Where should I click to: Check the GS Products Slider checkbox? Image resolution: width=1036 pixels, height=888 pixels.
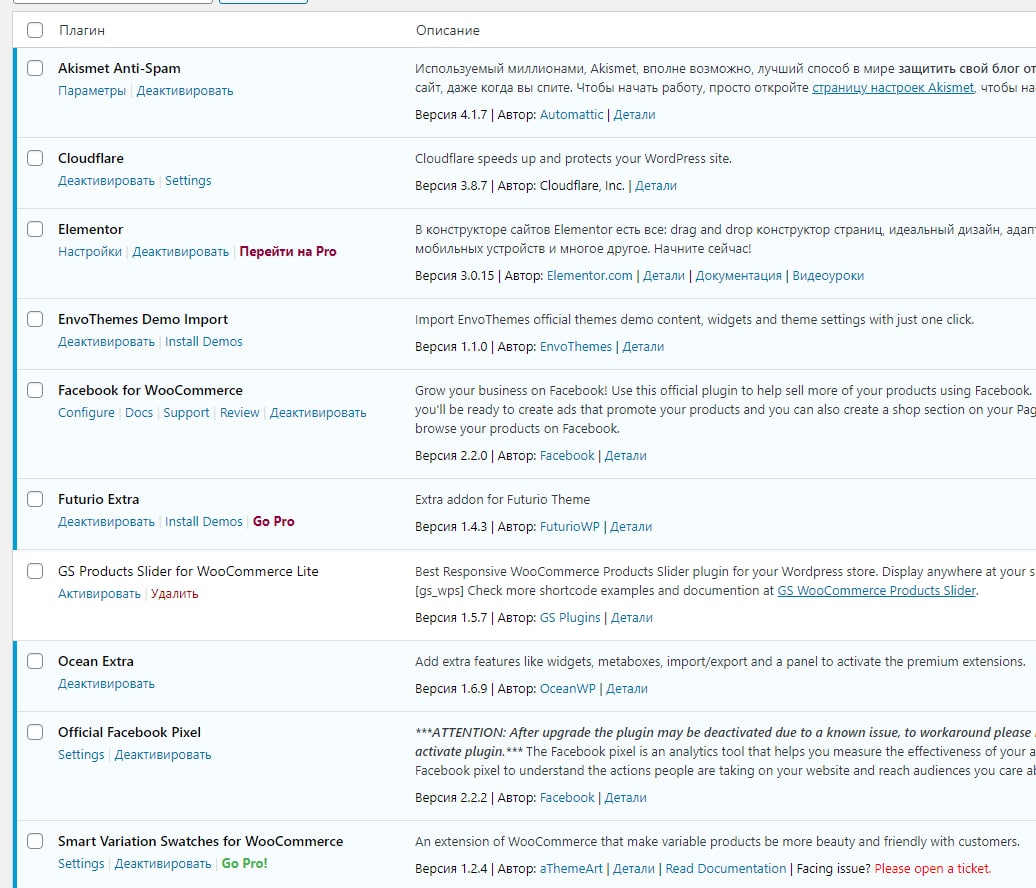point(35,571)
